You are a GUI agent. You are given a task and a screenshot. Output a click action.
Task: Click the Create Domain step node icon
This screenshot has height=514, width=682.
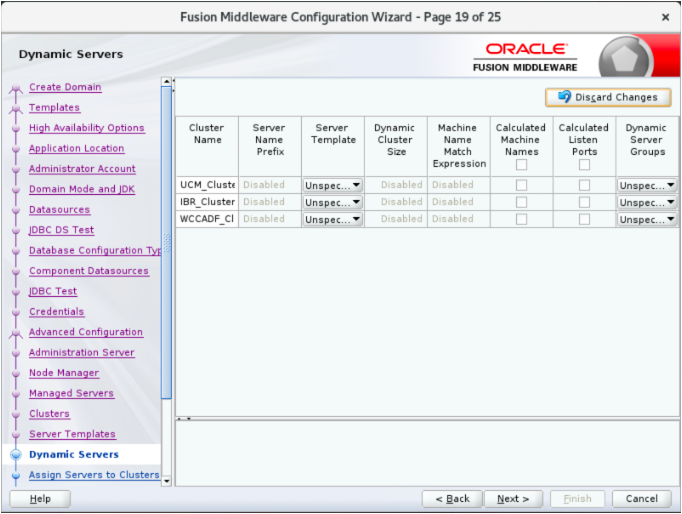(x=16, y=89)
